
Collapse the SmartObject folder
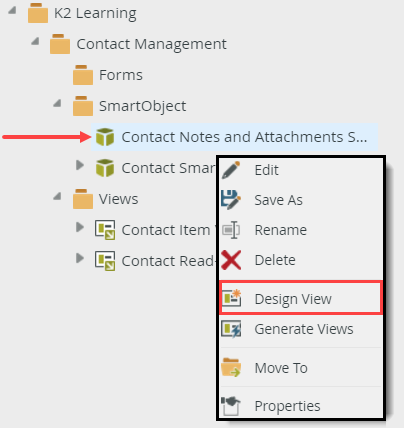(58, 104)
